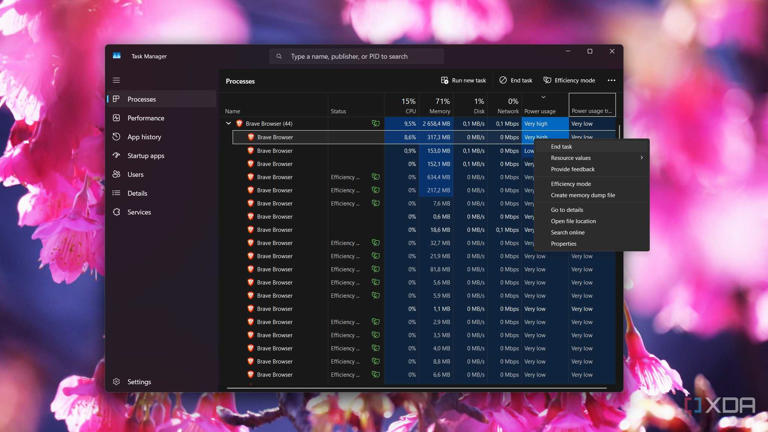The image size is (768, 432).
Task: Toggle Efficiency mode in the context menu
Action: point(571,184)
